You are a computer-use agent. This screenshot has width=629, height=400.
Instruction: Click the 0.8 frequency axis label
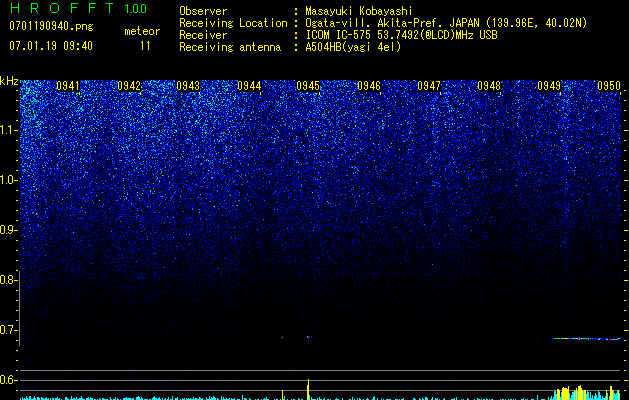pos(8,280)
